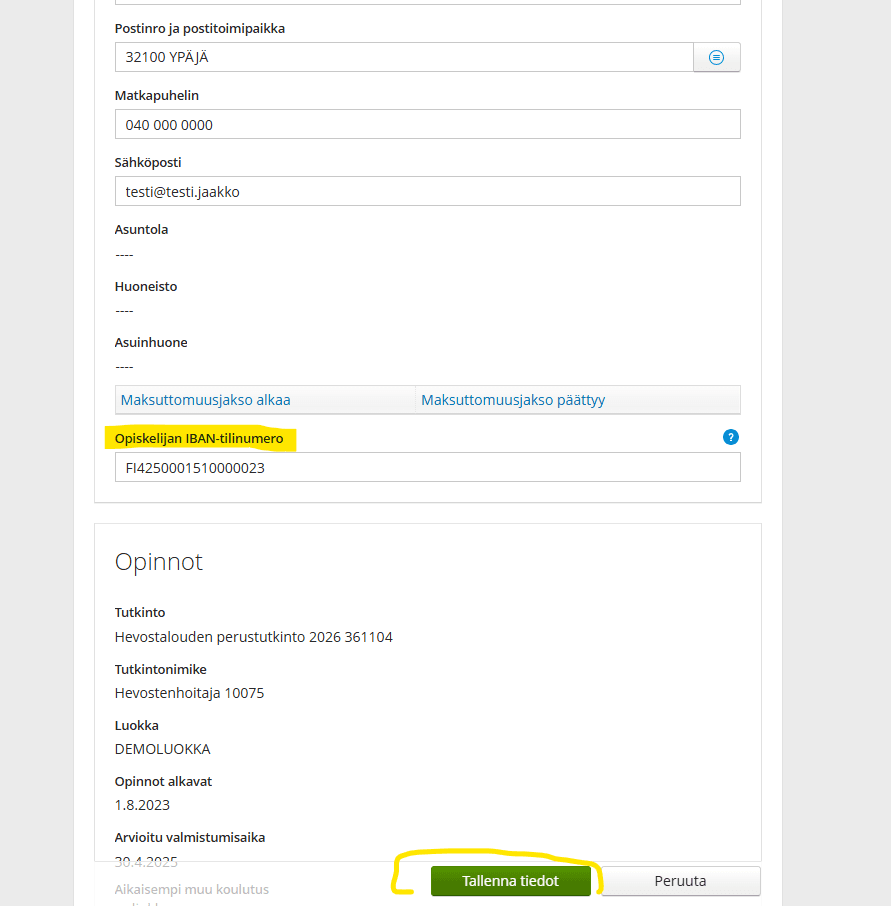Save the details with Tallenna tiedot
The height and width of the screenshot is (906, 891).
[510, 881]
